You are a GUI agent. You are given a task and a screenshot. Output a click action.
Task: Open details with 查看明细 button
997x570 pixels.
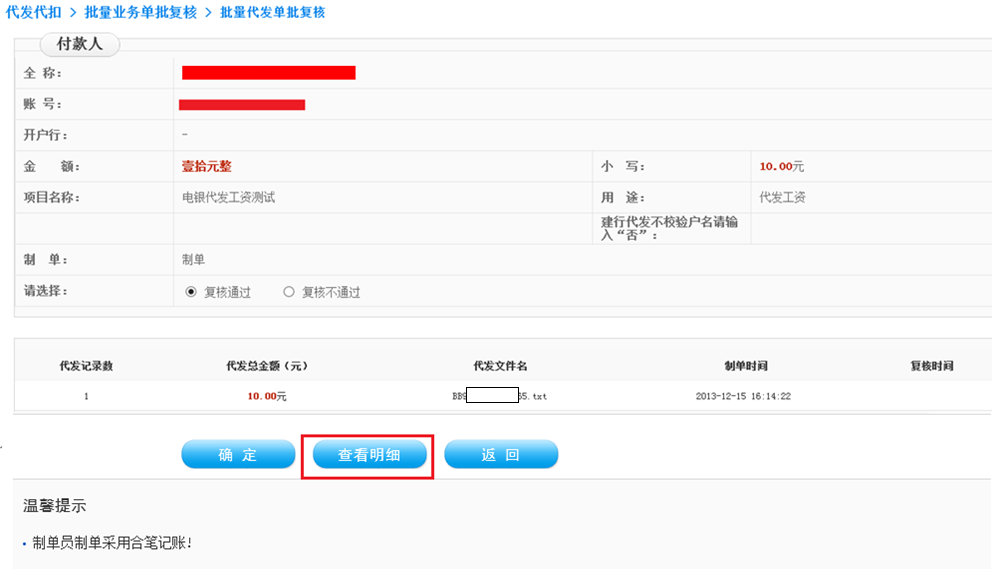369,455
